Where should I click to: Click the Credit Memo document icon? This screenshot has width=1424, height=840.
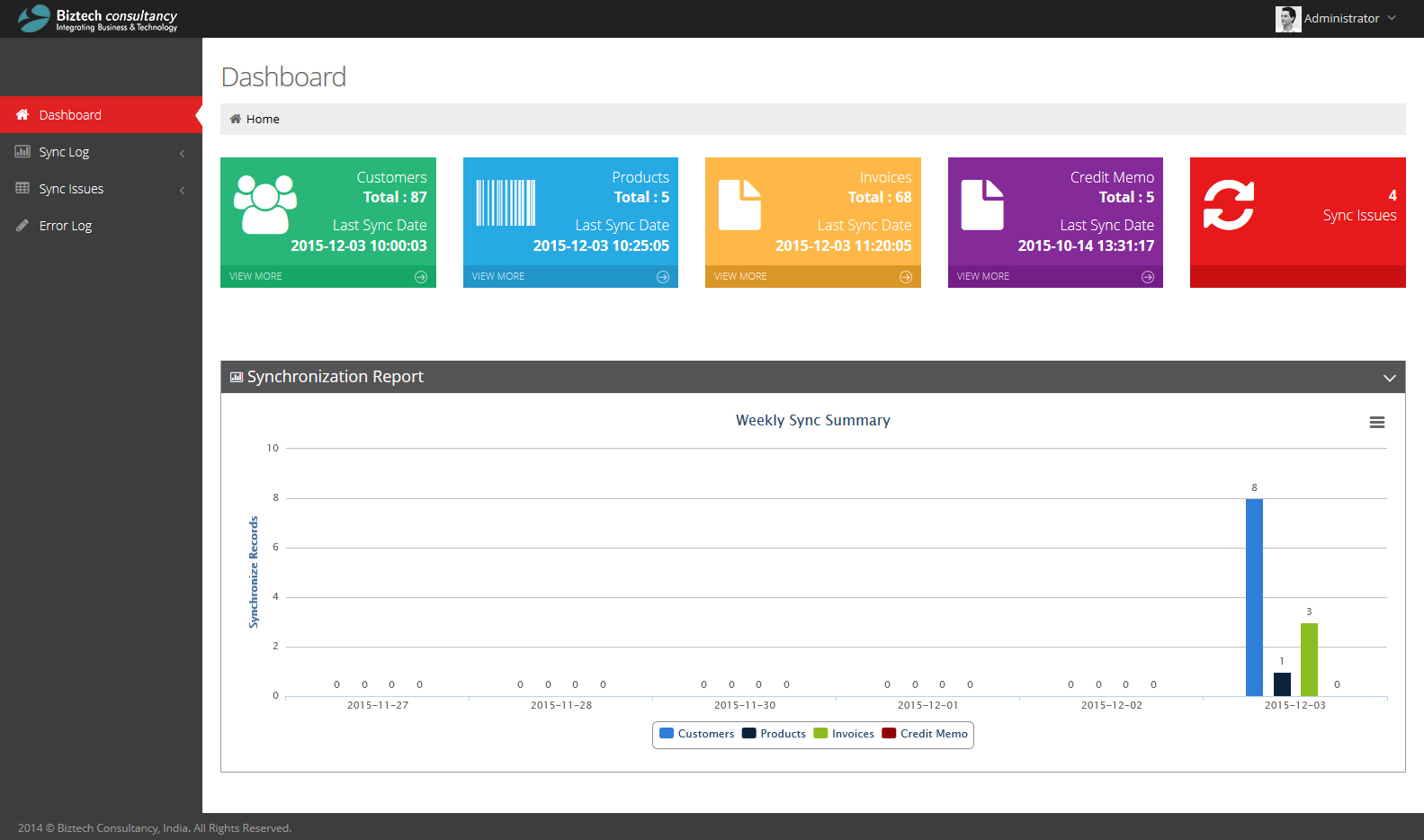pos(982,205)
